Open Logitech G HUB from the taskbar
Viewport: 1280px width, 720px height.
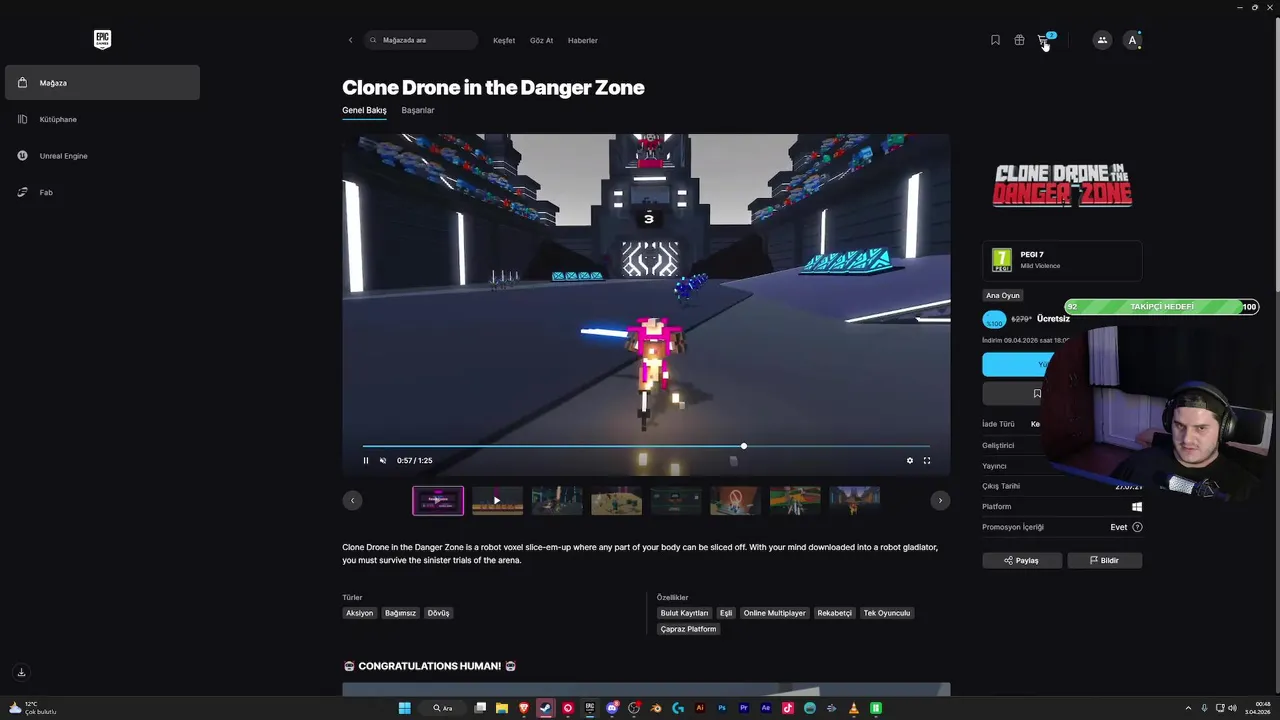pos(678,708)
